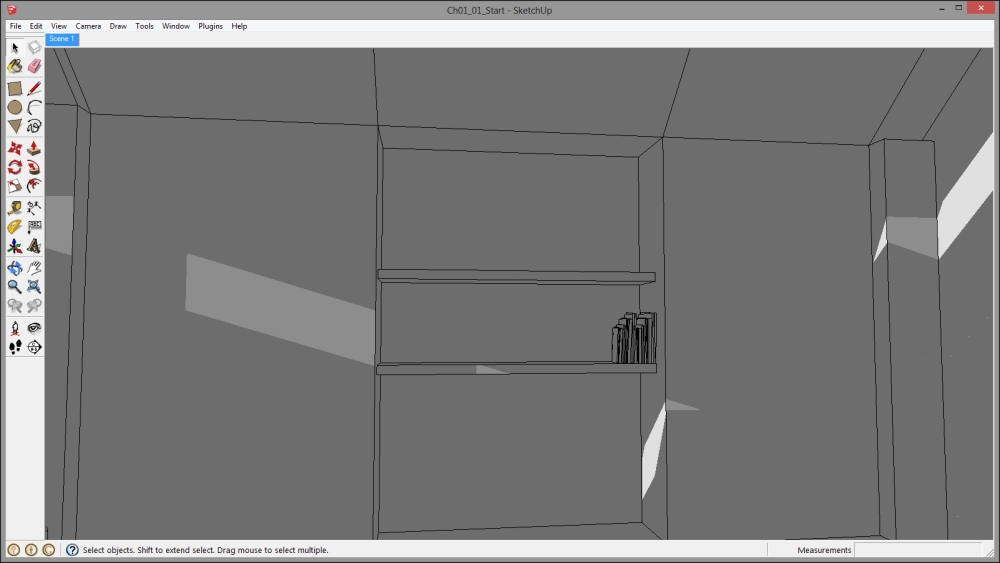Click the Previous view camera icon
The width and height of the screenshot is (1000, 563).
(x=15, y=306)
